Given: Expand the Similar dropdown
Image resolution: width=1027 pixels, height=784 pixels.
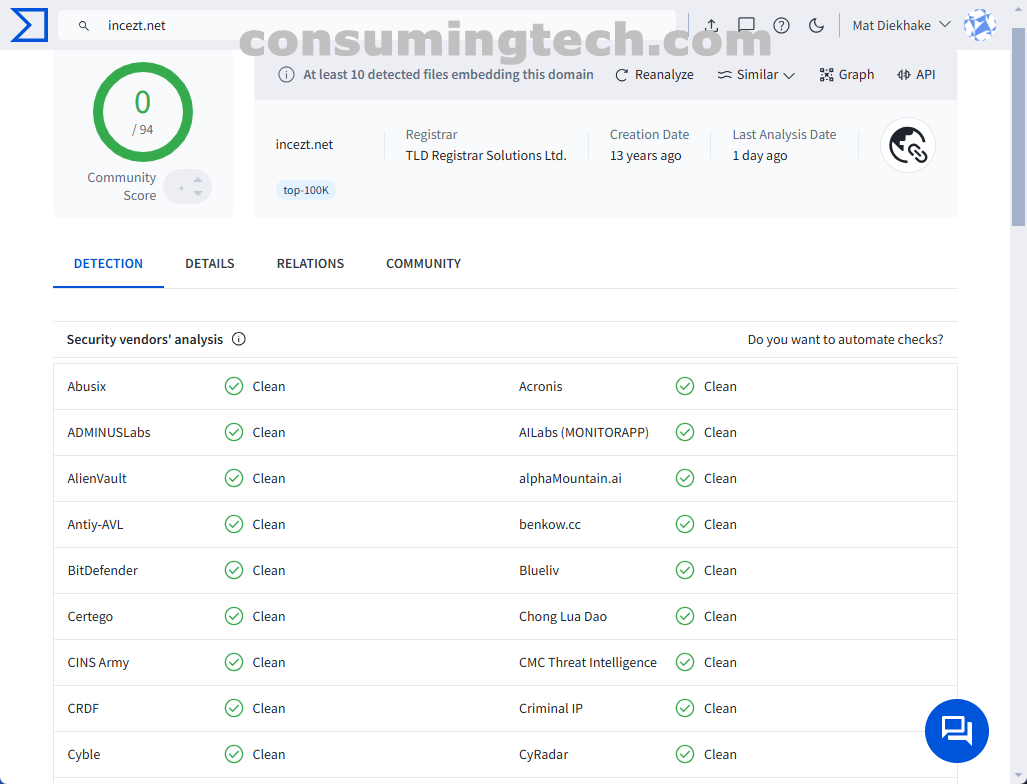Looking at the screenshot, I should (756, 75).
